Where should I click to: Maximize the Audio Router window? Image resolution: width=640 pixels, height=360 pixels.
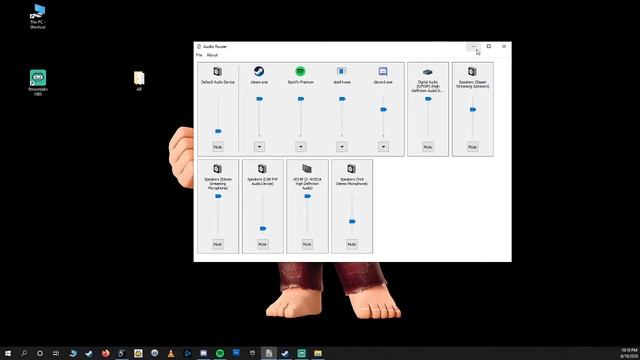coord(489,47)
